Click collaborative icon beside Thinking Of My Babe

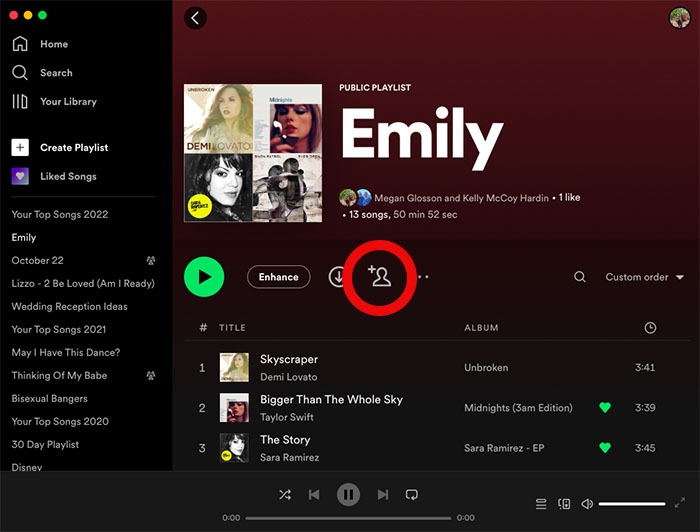(151, 375)
